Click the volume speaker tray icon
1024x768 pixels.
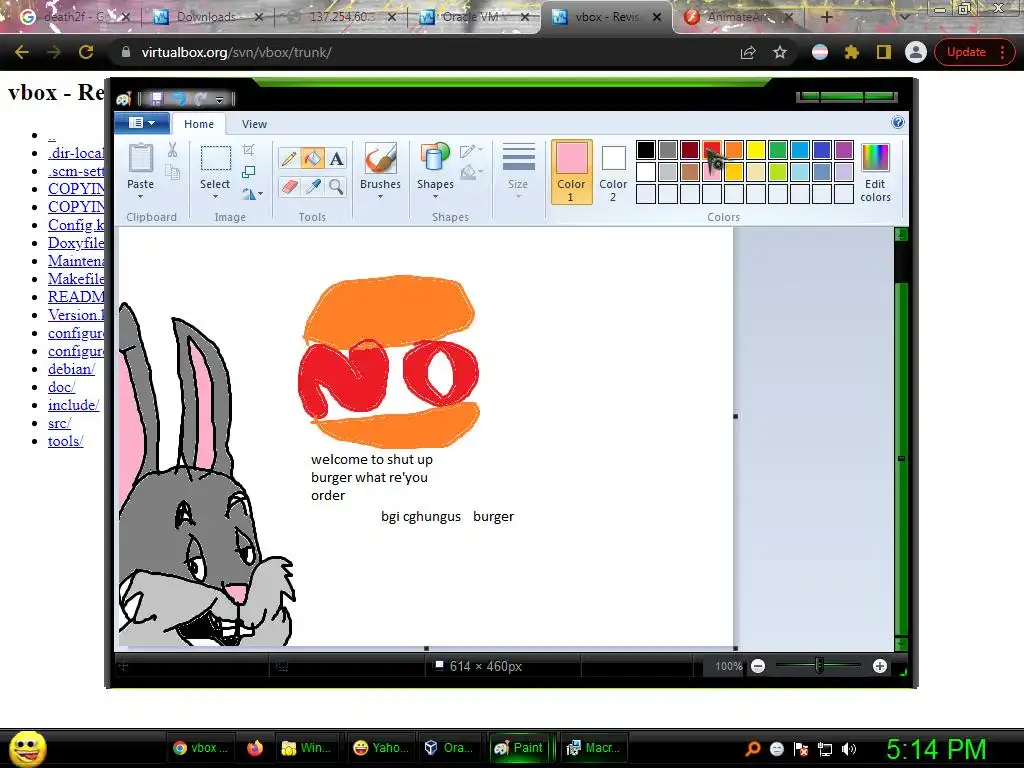[x=849, y=749]
